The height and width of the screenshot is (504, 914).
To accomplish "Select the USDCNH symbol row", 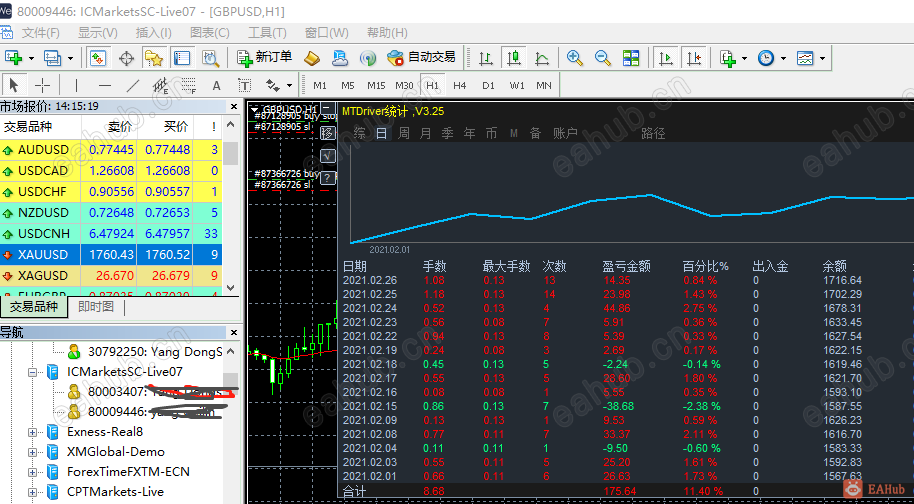I will [x=111, y=234].
